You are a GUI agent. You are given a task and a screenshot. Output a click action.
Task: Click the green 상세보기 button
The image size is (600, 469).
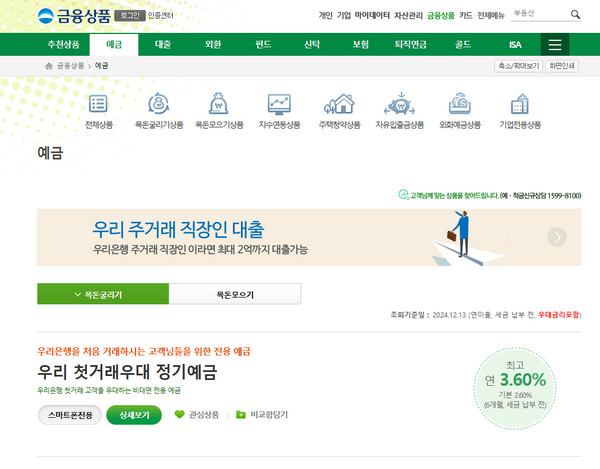point(134,415)
